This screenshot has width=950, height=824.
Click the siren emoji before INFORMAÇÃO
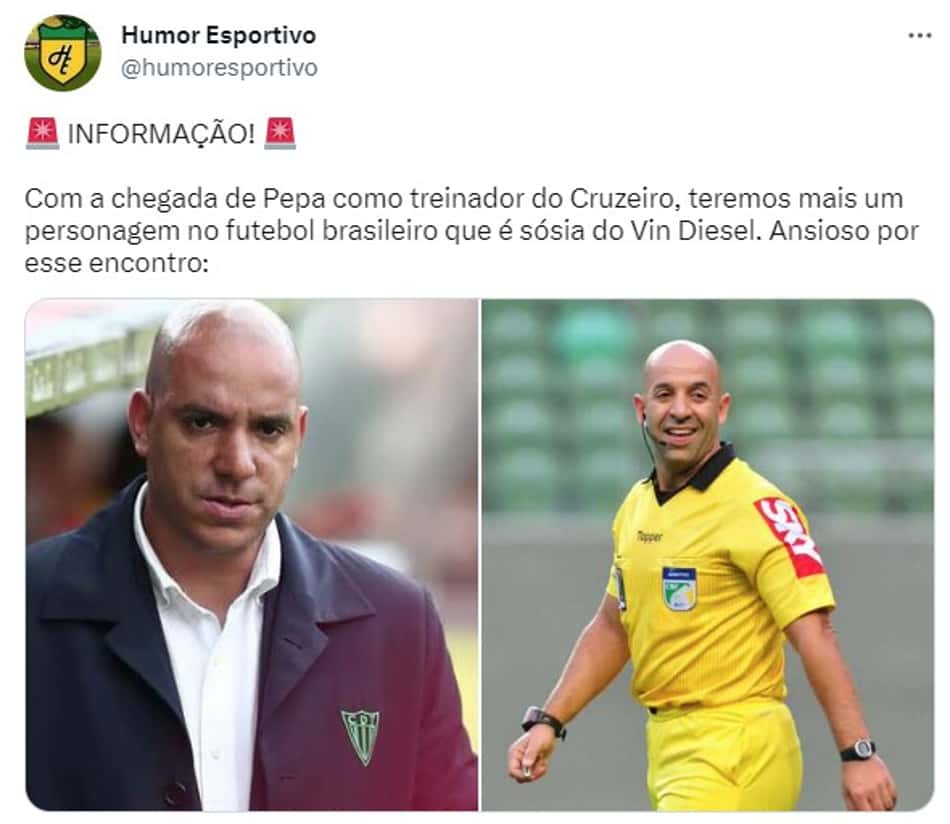(42, 133)
